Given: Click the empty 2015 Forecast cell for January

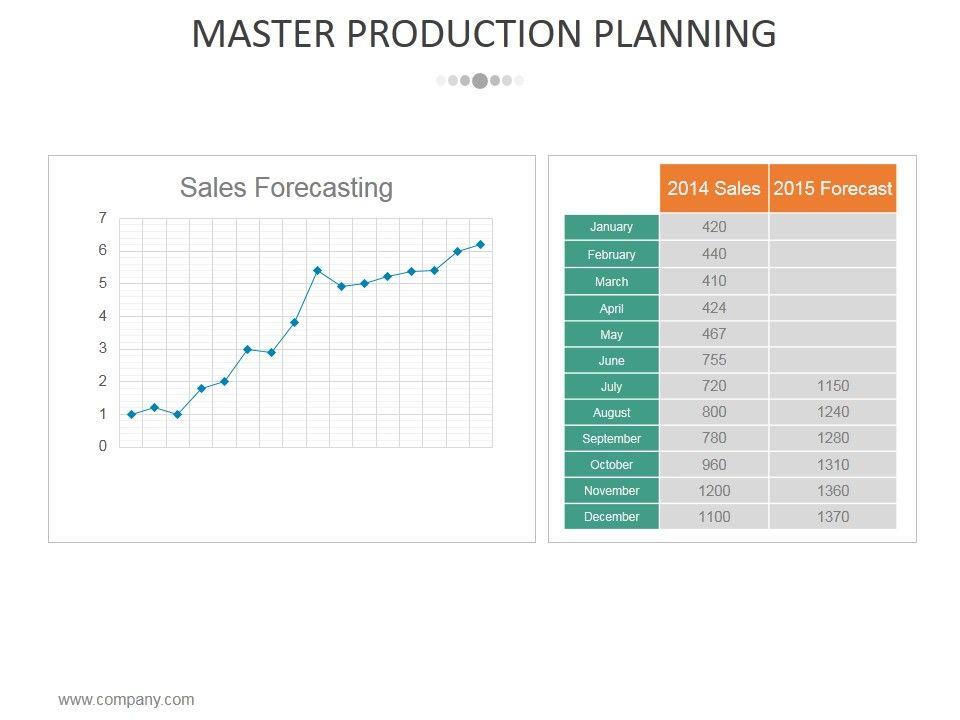Looking at the screenshot, I should click(x=833, y=227).
